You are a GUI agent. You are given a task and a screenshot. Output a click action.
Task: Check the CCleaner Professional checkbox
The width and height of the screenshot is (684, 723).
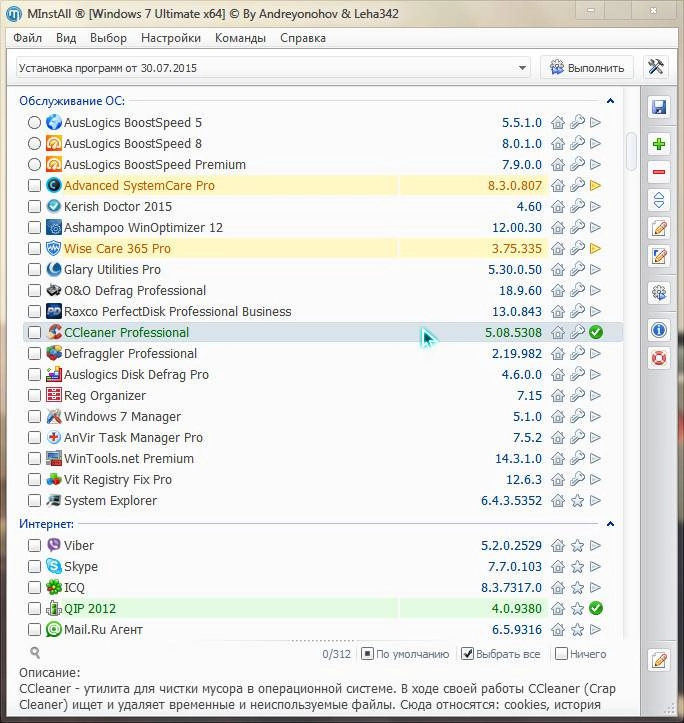34,332
